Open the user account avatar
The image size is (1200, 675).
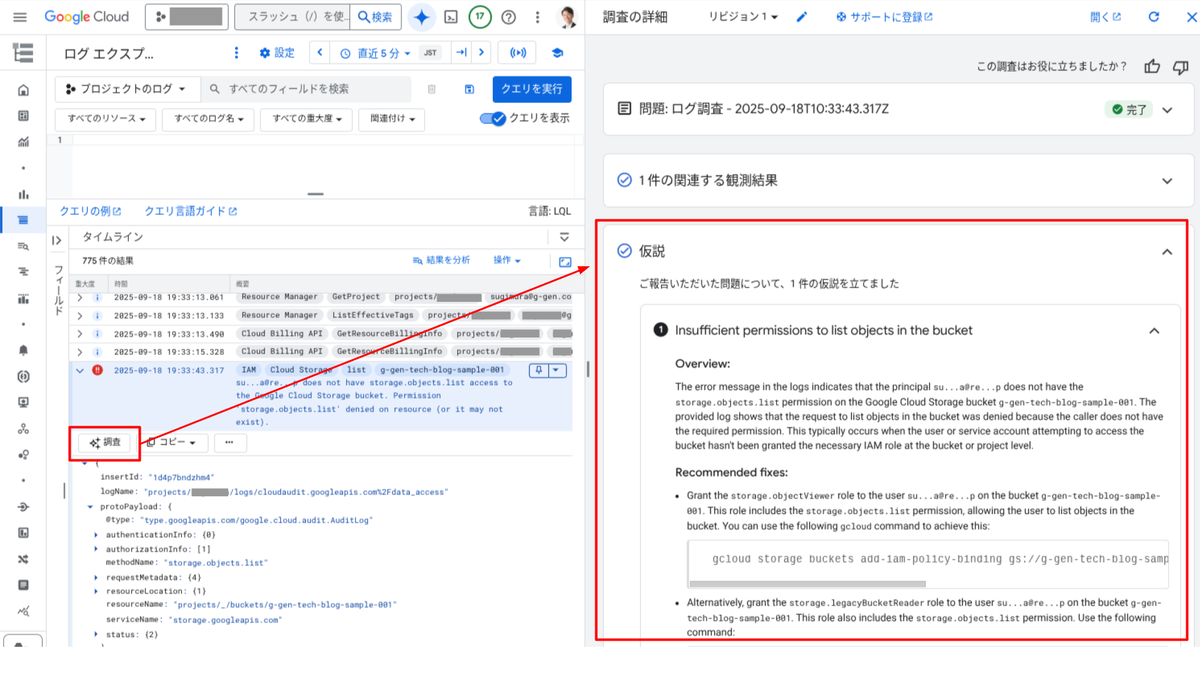[567, 17]
